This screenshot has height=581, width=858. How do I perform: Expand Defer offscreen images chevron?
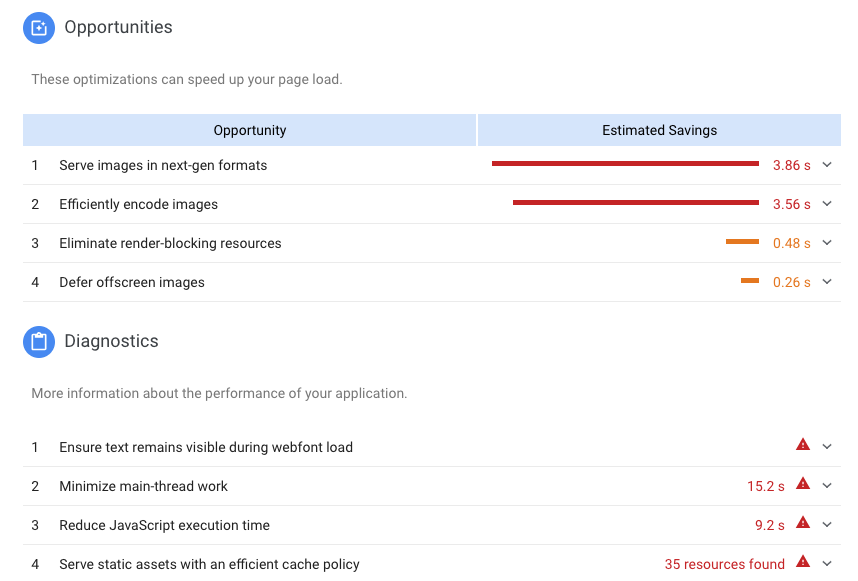(x=827, y=282)
